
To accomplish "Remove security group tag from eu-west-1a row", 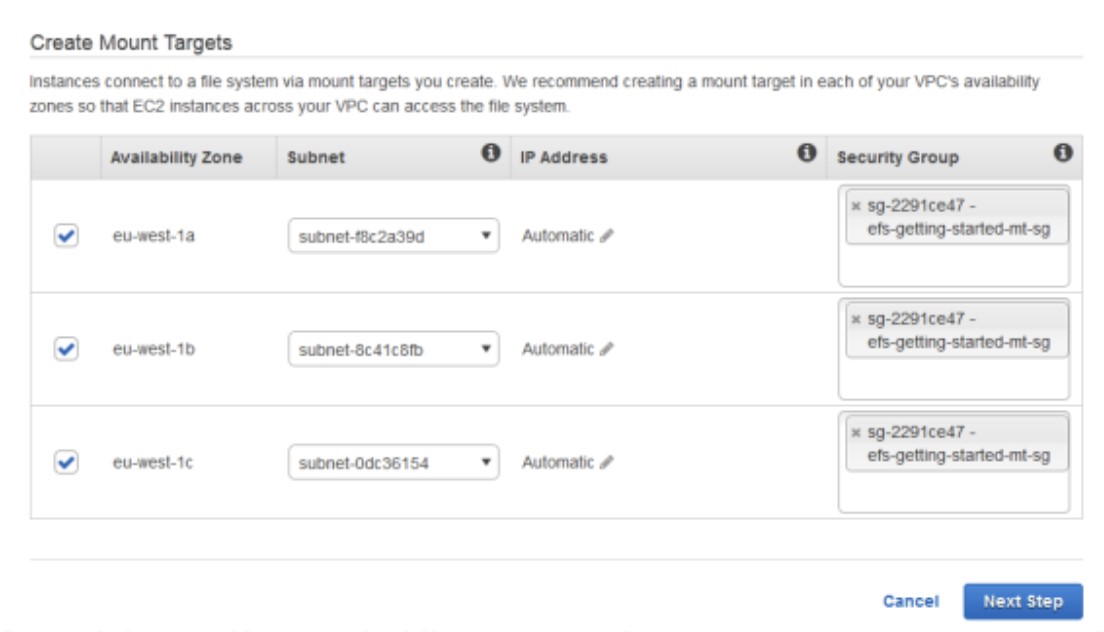I will pos(856,207).
